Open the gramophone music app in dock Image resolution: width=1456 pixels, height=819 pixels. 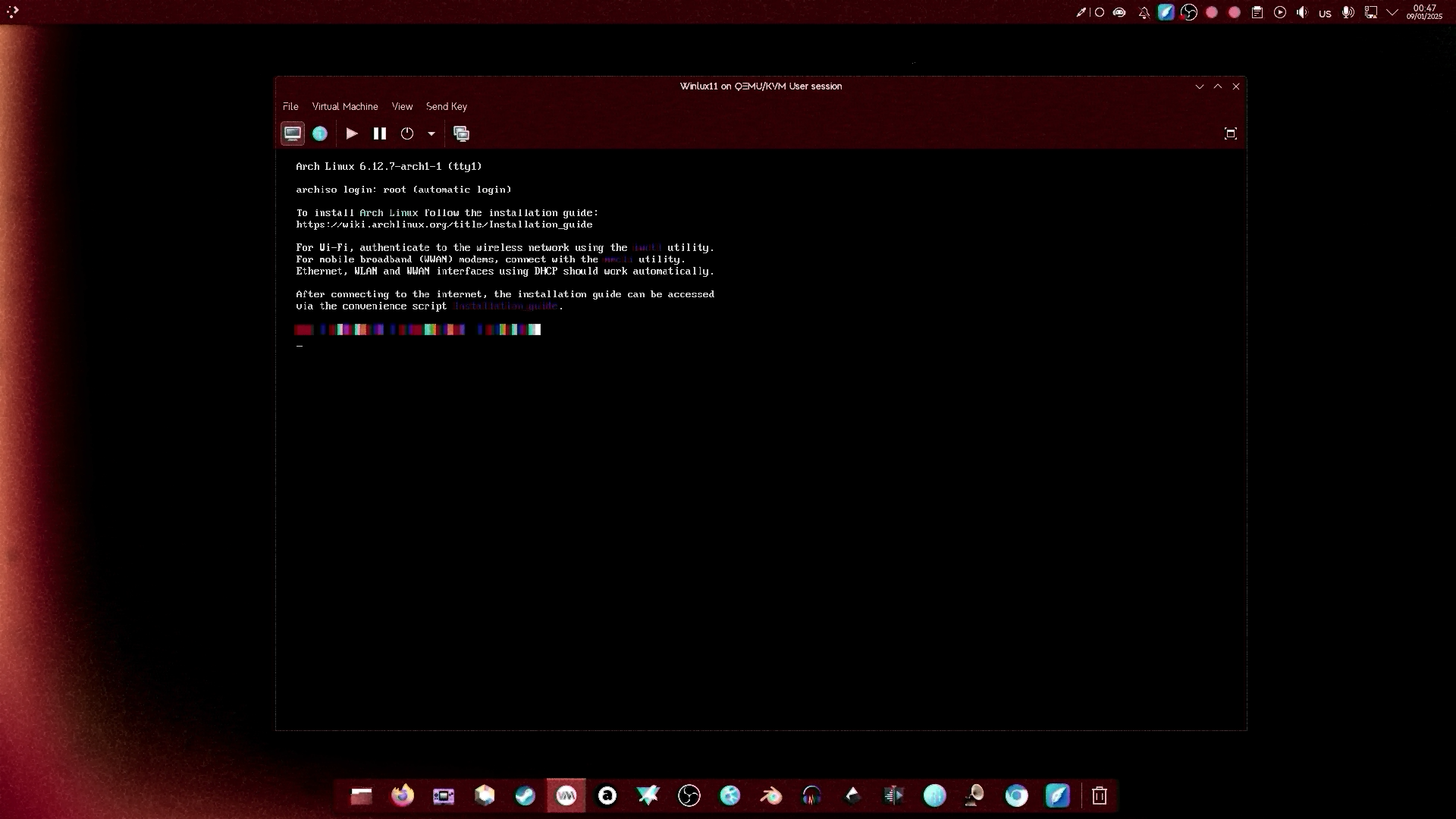point(976,795)
